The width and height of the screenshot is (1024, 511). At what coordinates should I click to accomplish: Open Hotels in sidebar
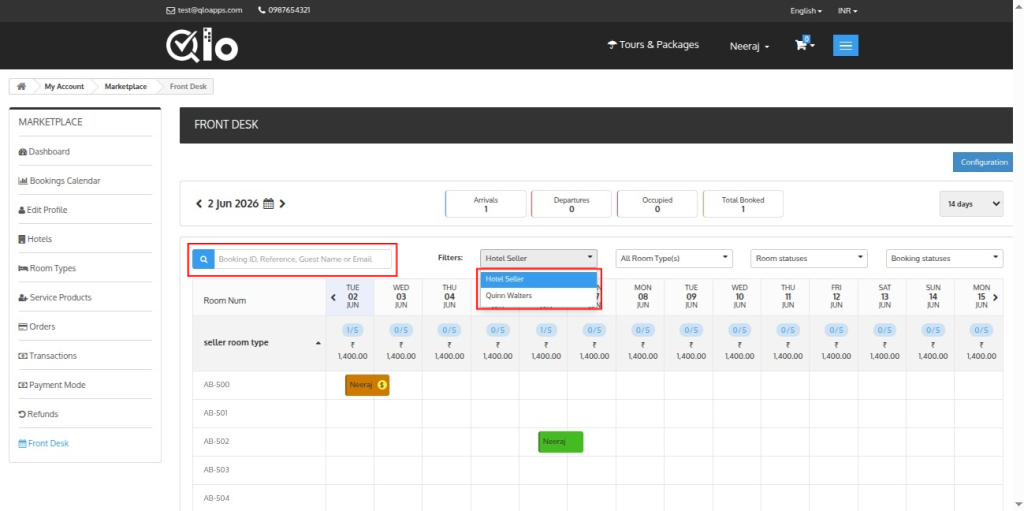pyautogui.click(x=35, y=239)
